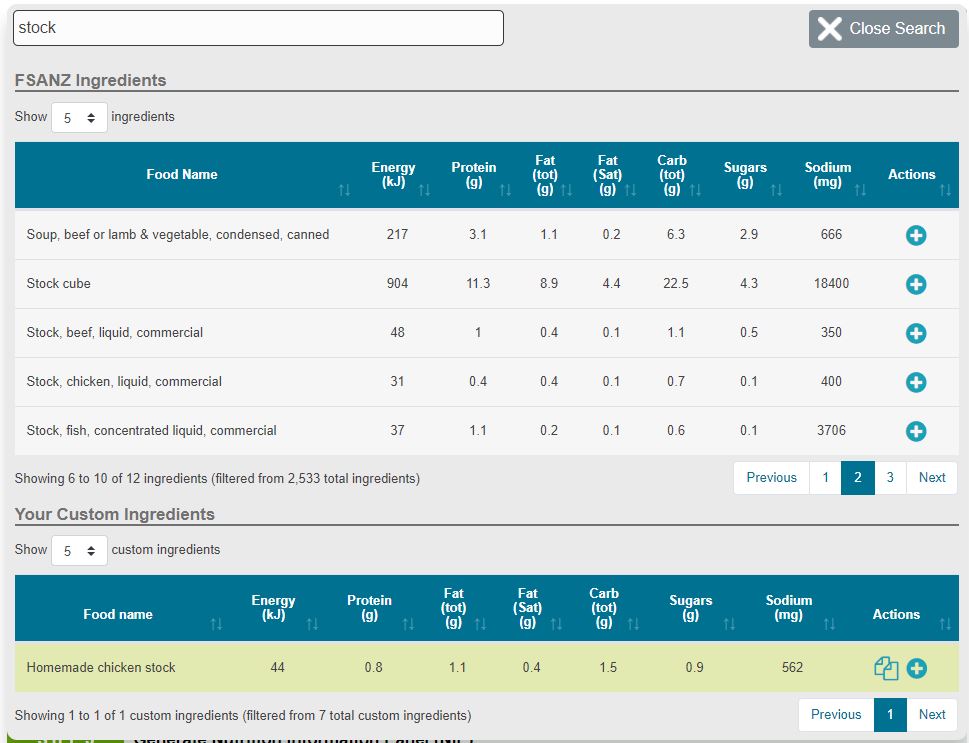The width and height of the screenshot is (969, 743).
Task: Click the search field containing 'stock'
Action: [258, 28]
